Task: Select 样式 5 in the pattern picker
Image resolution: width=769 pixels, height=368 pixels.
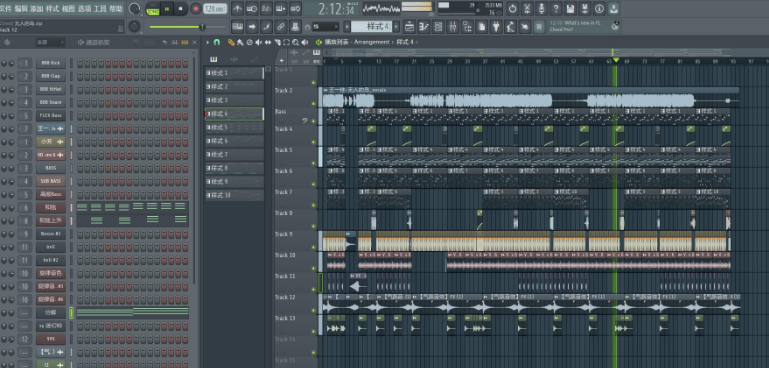Action: pyautogui.click(x=234, y=128)
